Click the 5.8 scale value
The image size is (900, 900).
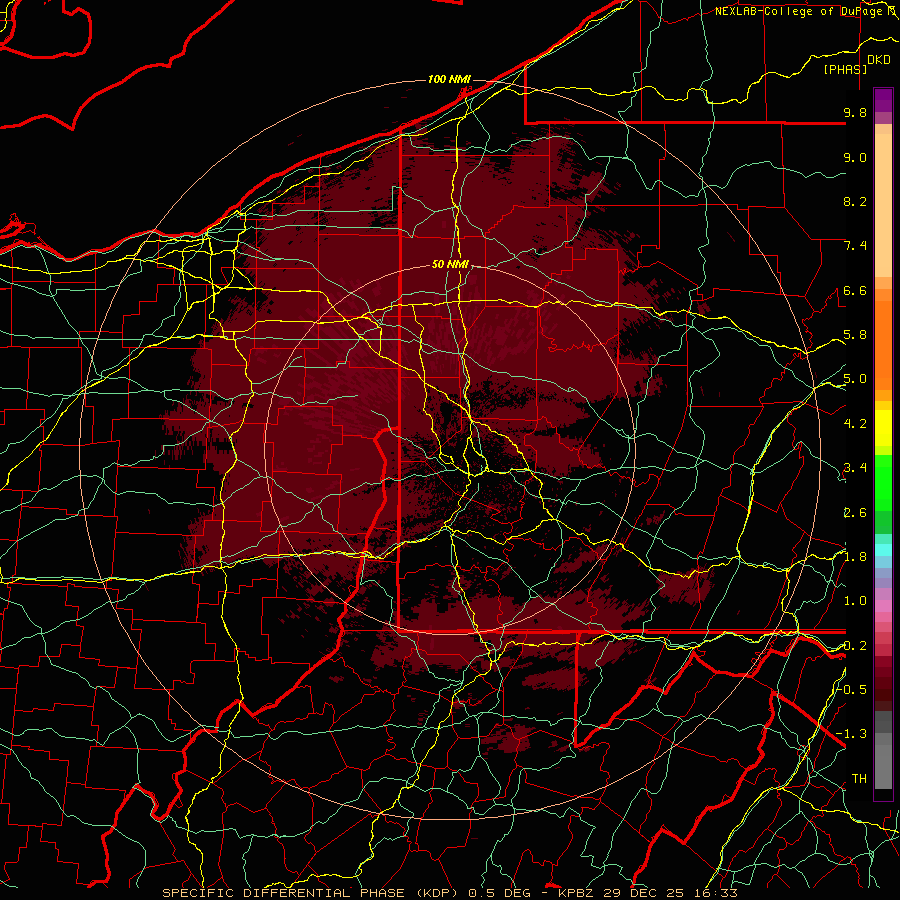(x=855, y=335)
